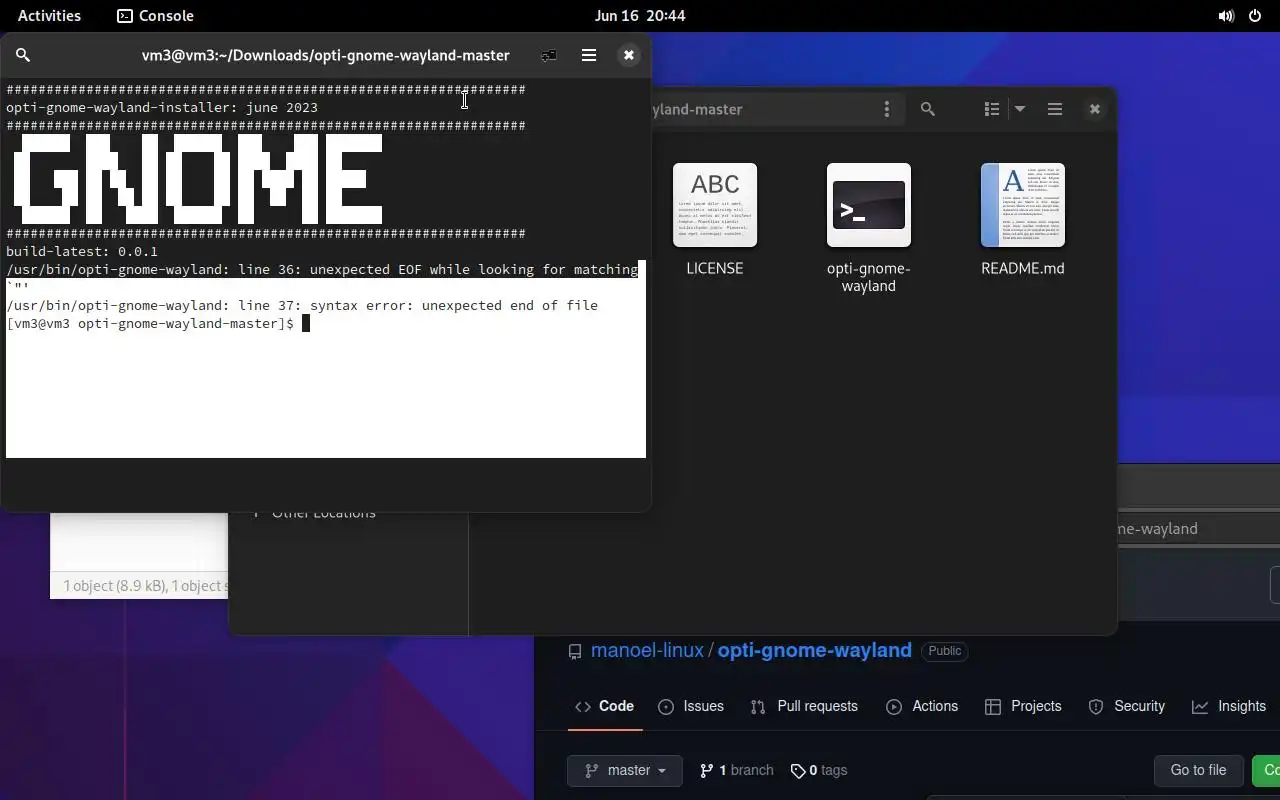
Task: Click the repository icon beside manoel-linux
Action: [575, 651]
